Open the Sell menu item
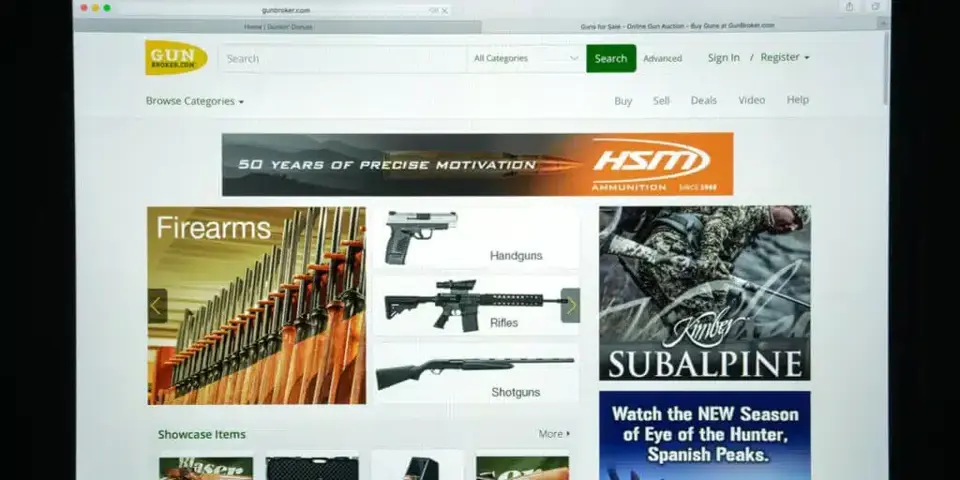 coord(661,101)
